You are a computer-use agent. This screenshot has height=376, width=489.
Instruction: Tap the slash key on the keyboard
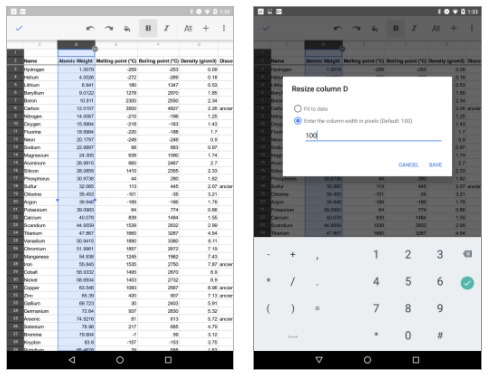click(292, 282)
